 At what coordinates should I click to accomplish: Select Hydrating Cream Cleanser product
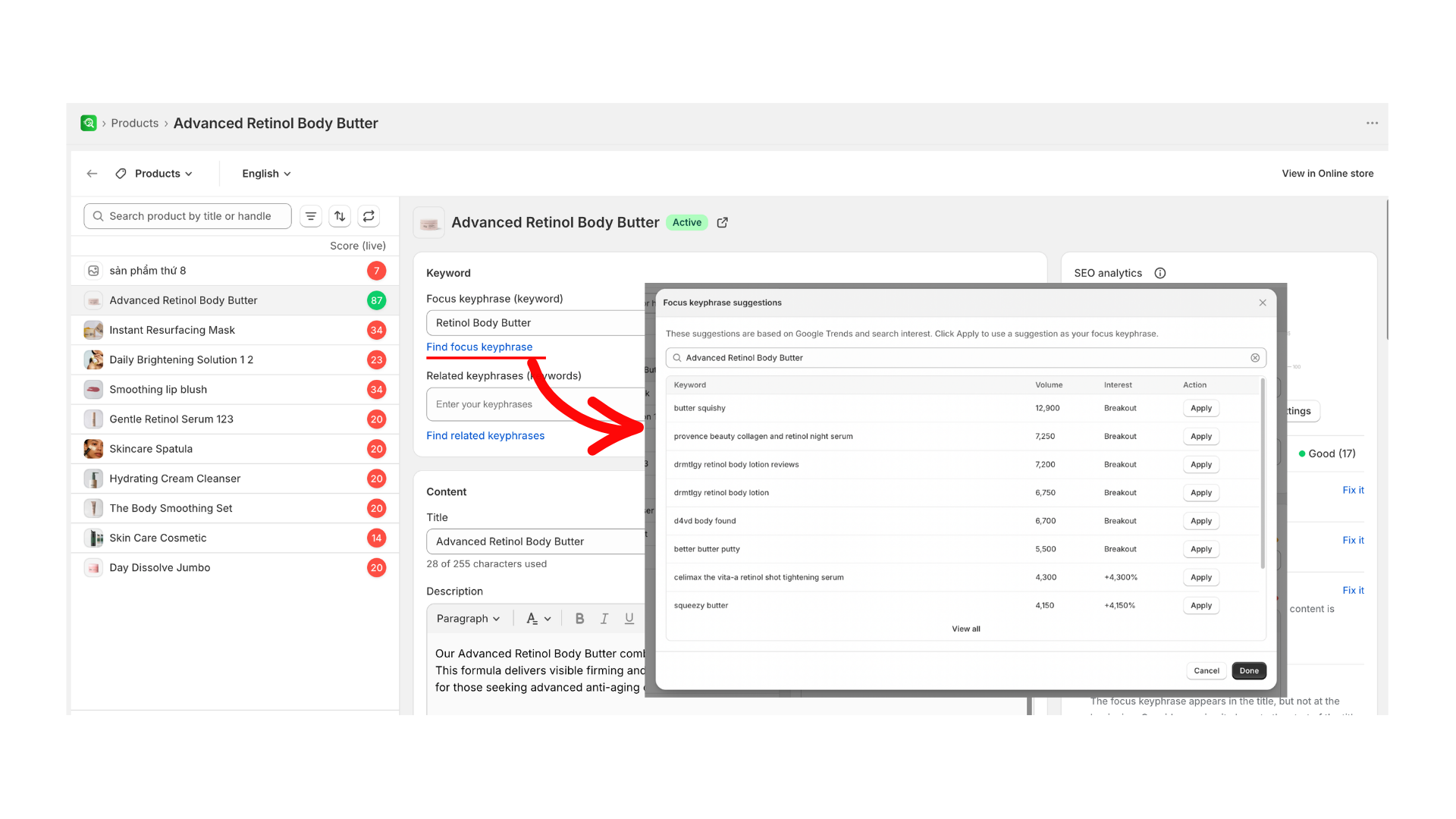(235, 479)
